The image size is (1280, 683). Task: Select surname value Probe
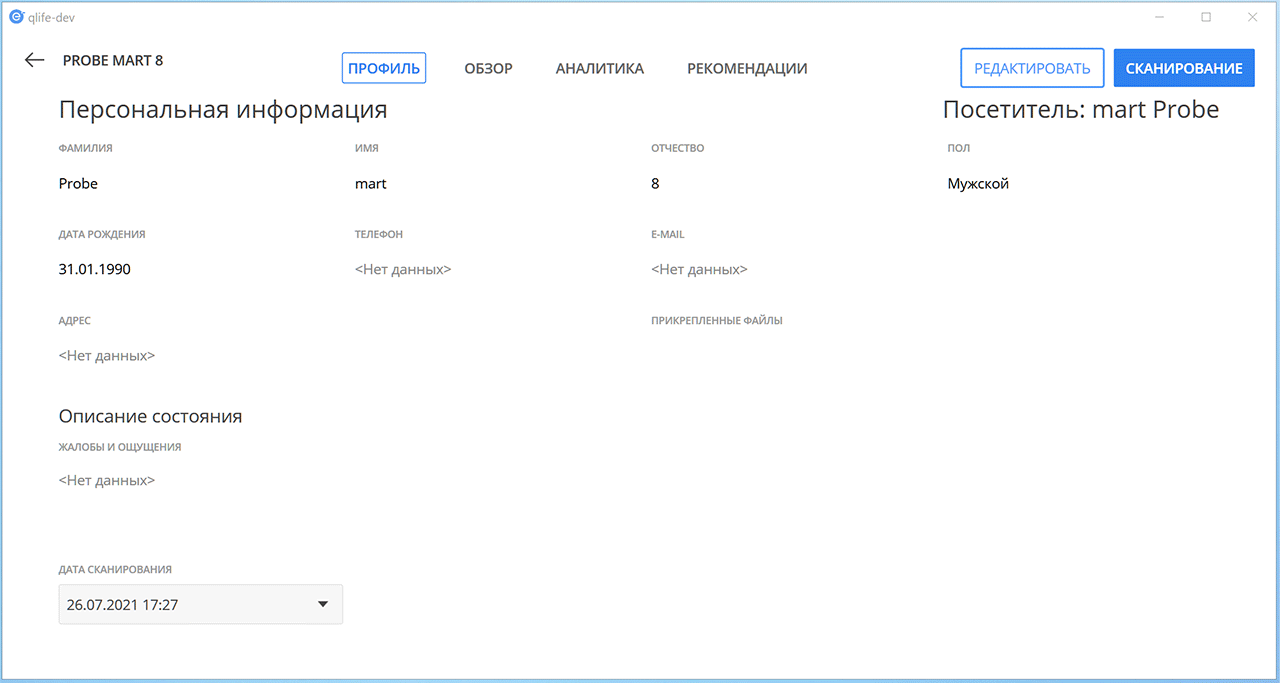(78, 184)
